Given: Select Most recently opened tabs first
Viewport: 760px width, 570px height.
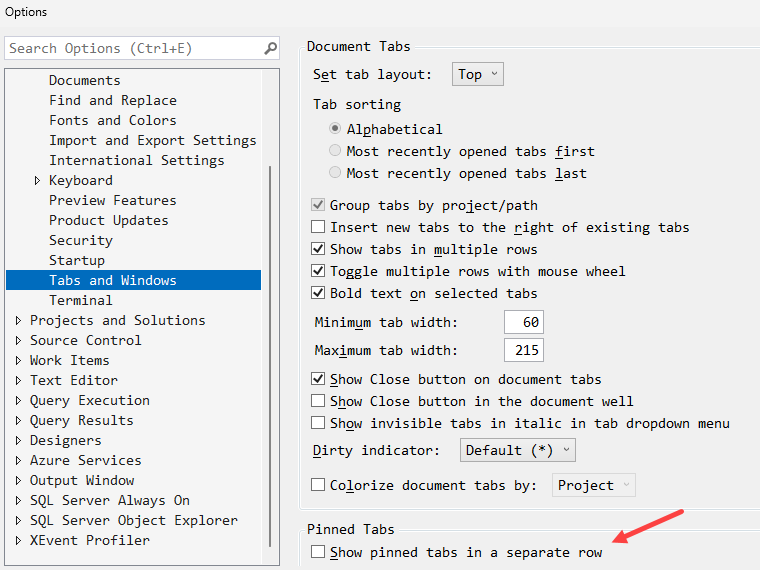Looking at the screenshot, I should click(x=335, y=151).
